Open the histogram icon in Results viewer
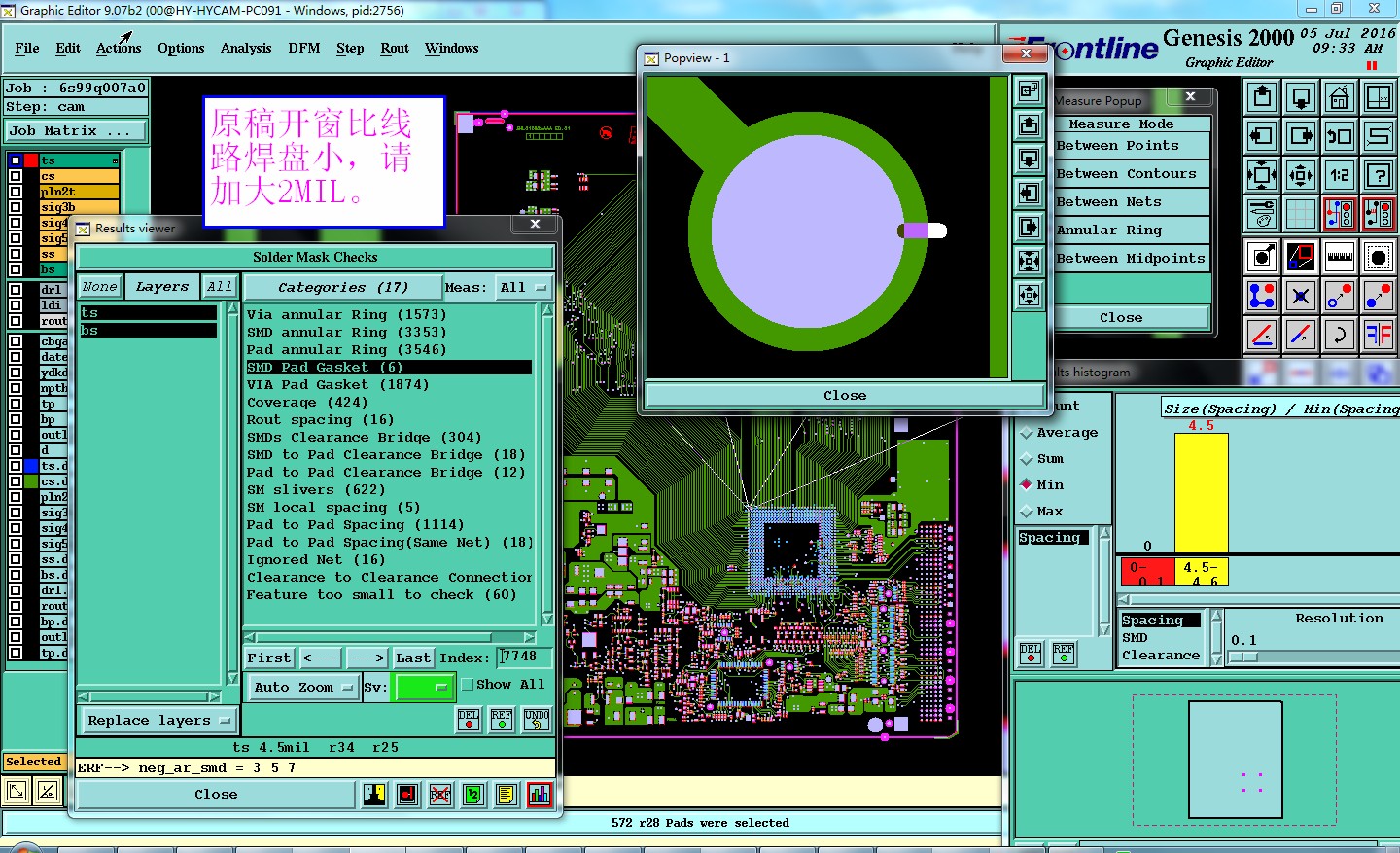The width and height of the screenshot is (1400, 853). pyautogui.click(x=540, y=795)
